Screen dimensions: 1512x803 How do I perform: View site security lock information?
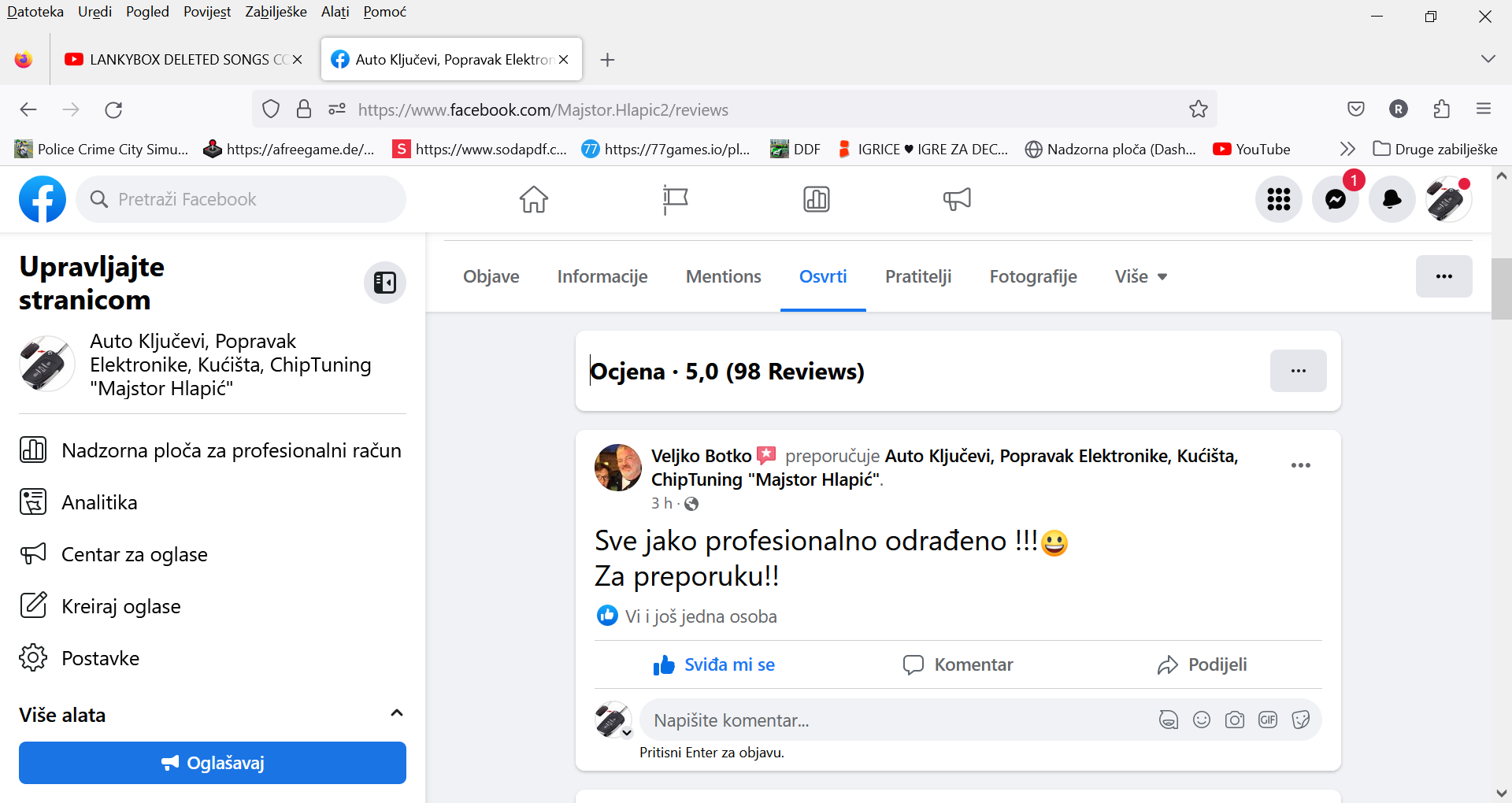point(304,109)
